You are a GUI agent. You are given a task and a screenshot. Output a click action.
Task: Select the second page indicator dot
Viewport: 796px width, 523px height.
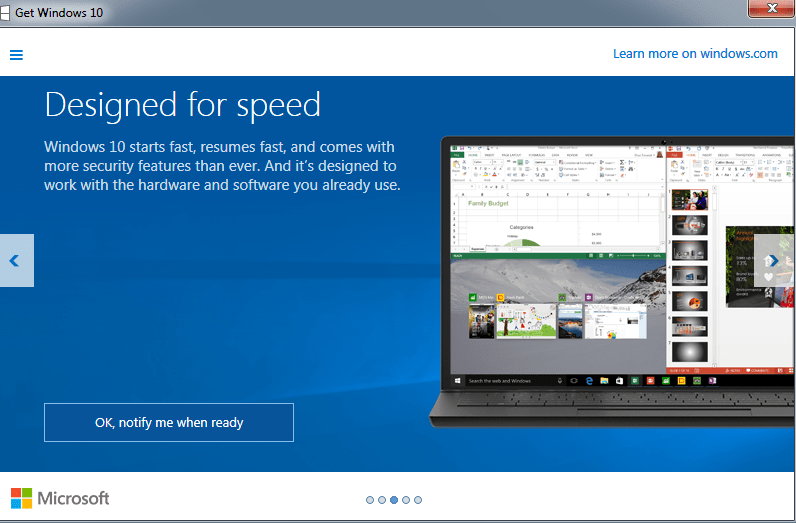click(382, 499)
